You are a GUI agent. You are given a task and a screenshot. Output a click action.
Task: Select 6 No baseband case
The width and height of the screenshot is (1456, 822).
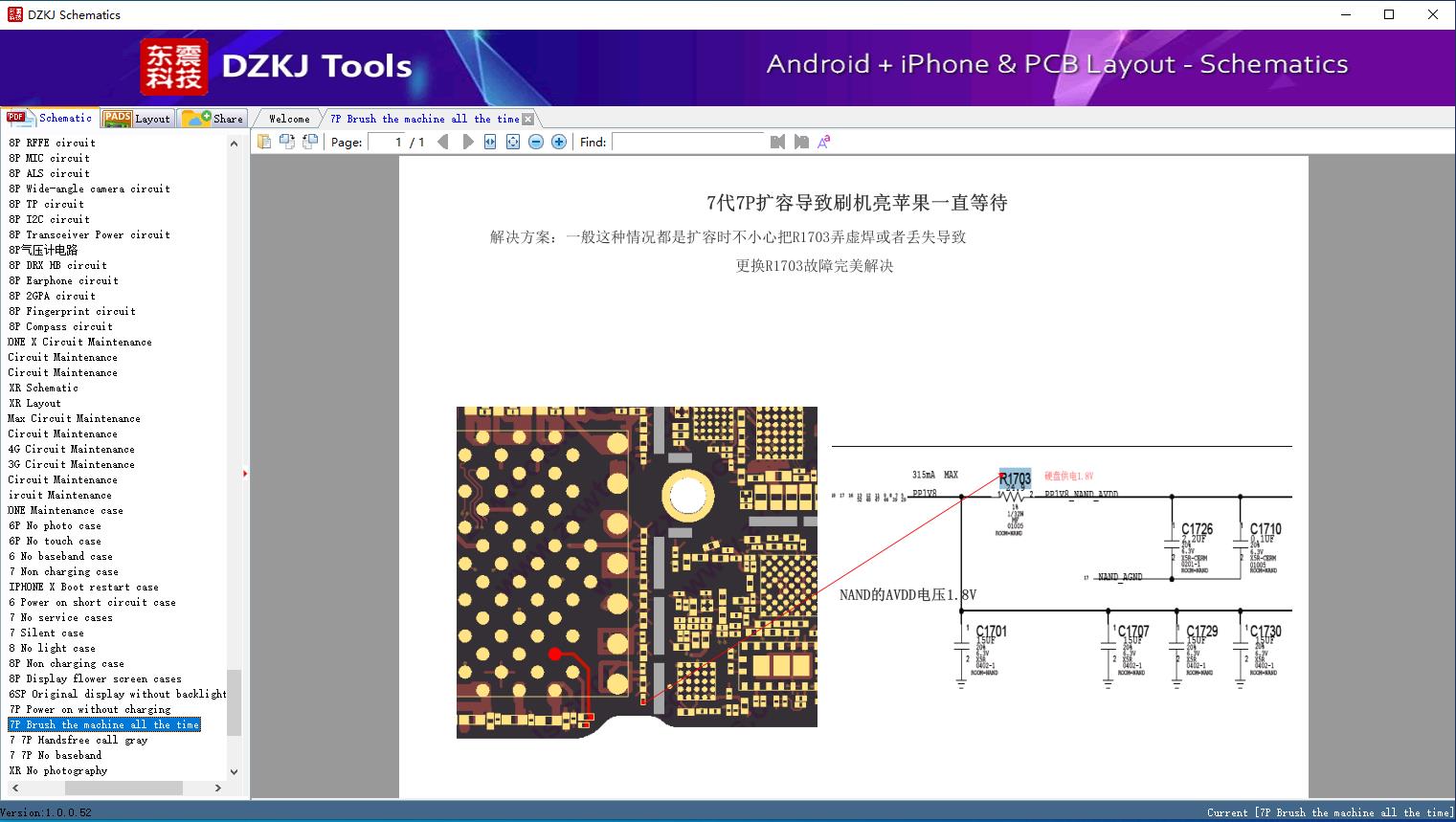click(x=60, y=556)
